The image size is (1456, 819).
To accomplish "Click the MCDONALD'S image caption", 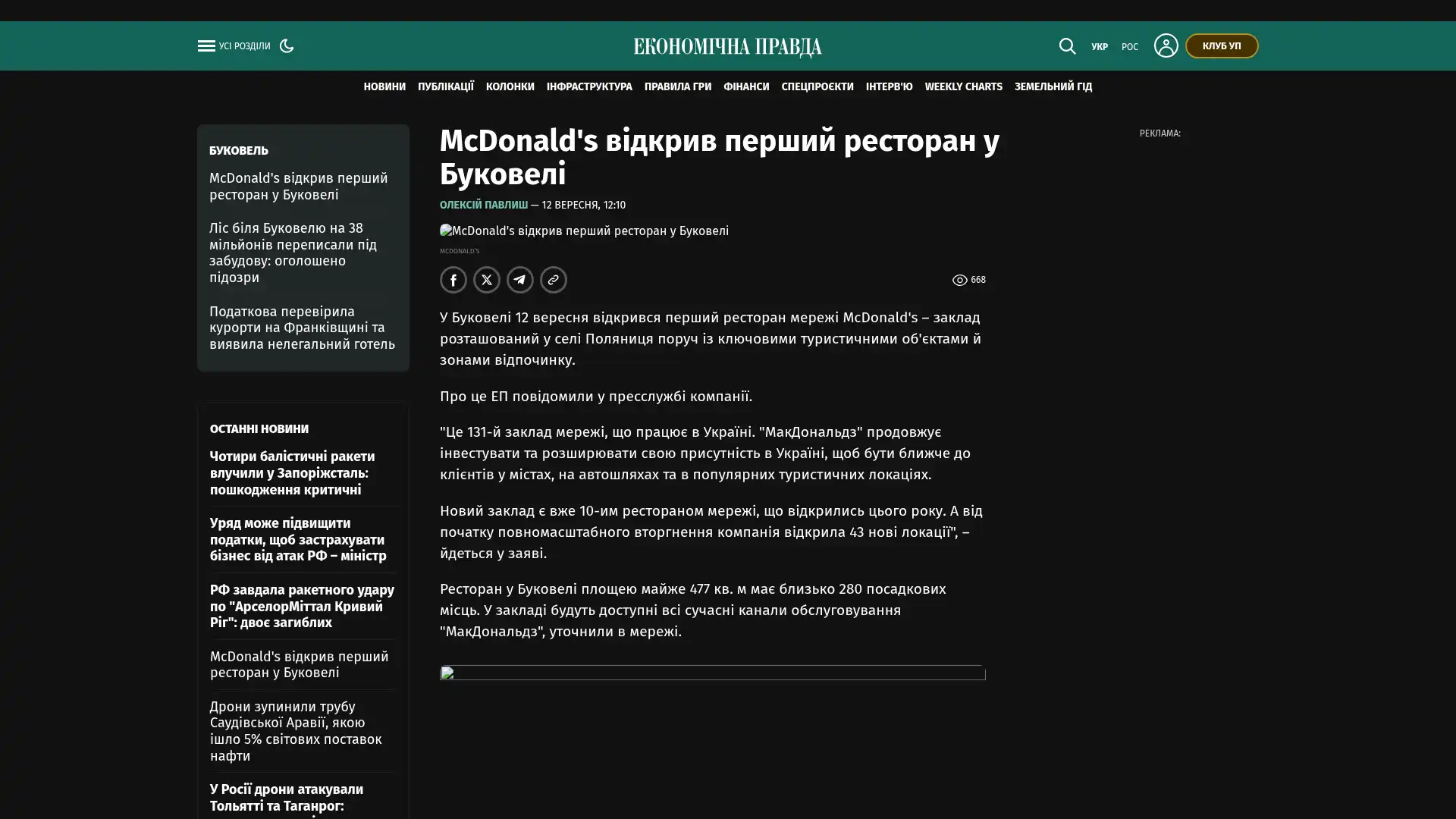I will tap(460, 251).
